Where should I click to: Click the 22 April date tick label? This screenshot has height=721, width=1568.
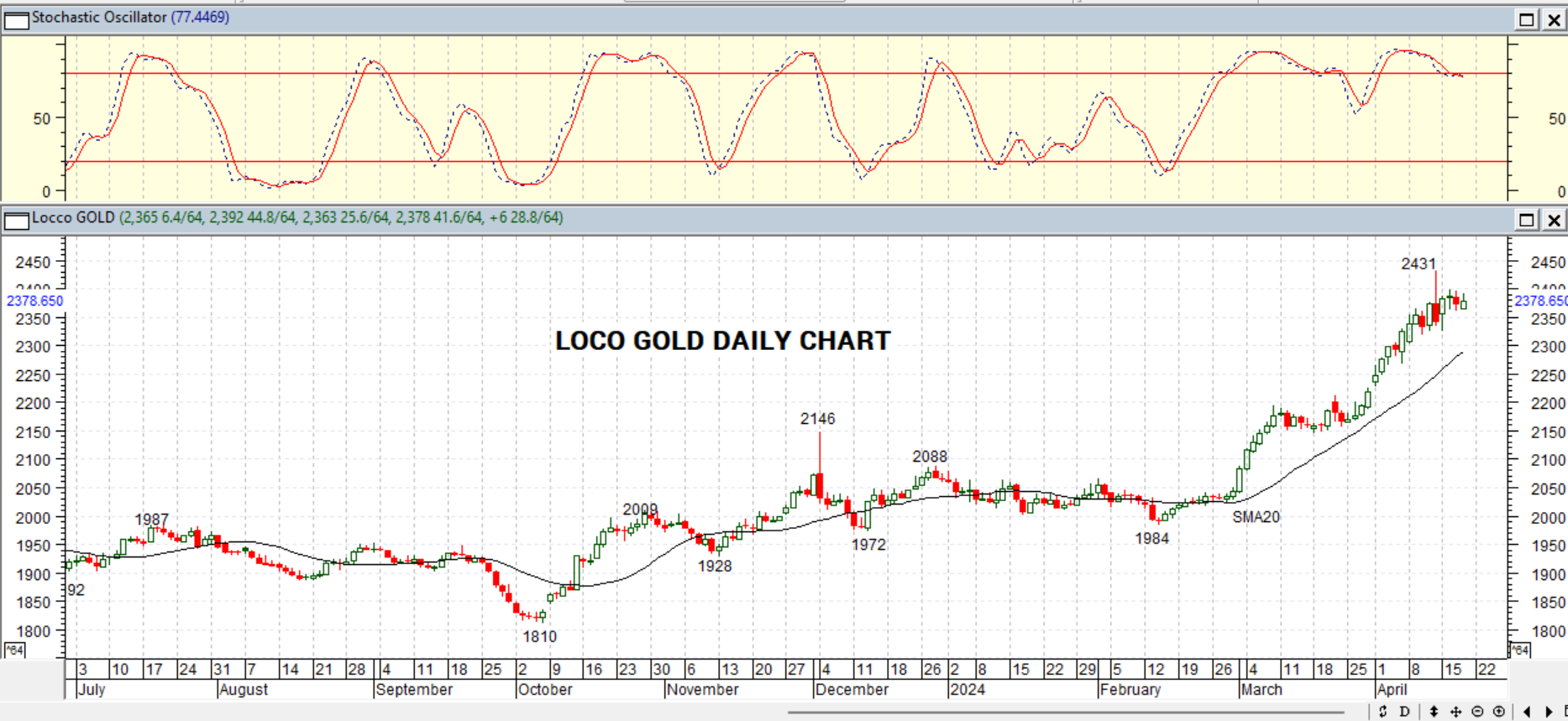[1487, 669]
